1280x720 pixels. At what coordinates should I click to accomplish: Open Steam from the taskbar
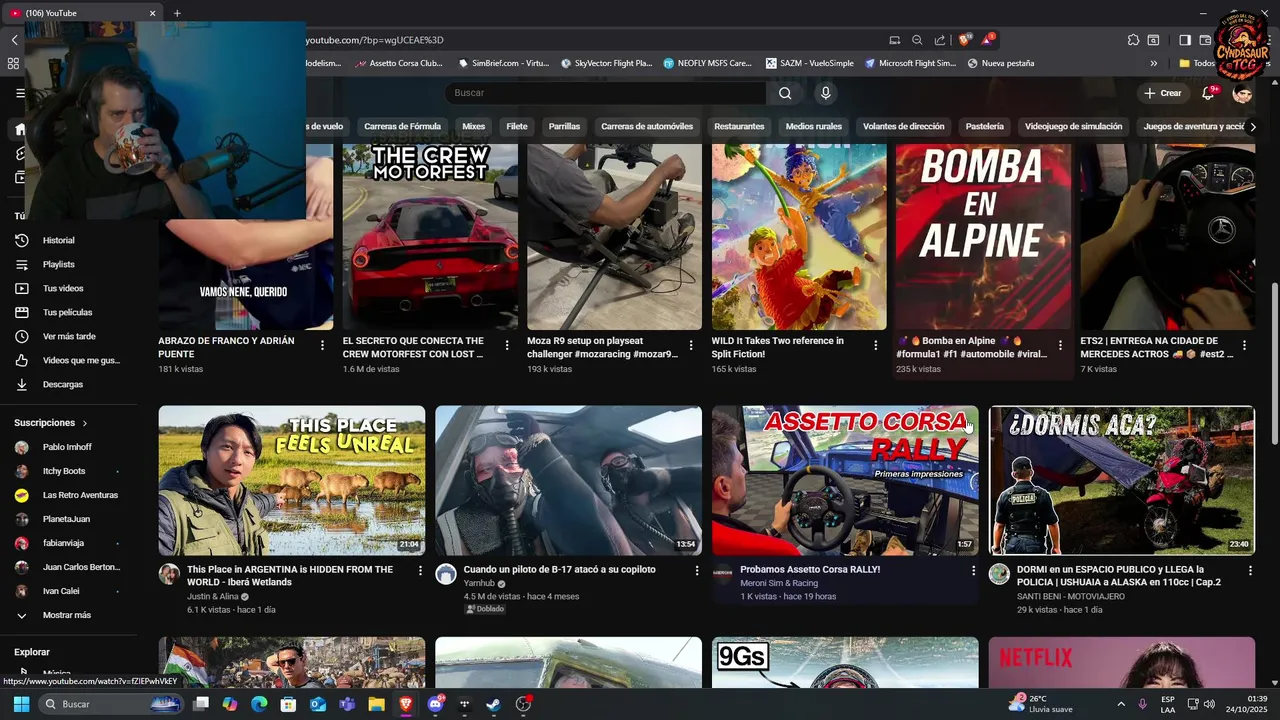point(493,704)
